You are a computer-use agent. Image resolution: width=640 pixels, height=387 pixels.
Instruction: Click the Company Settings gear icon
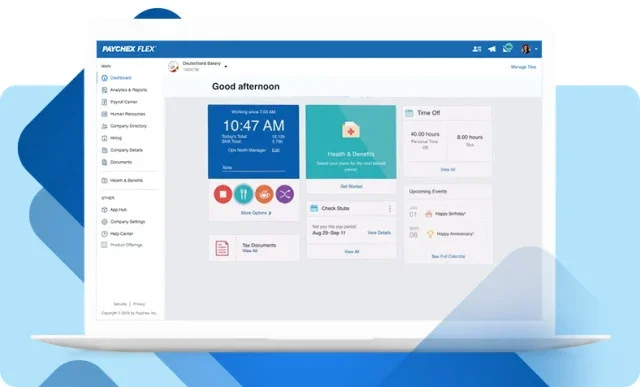pyautogui.click(x=104, y=222)
